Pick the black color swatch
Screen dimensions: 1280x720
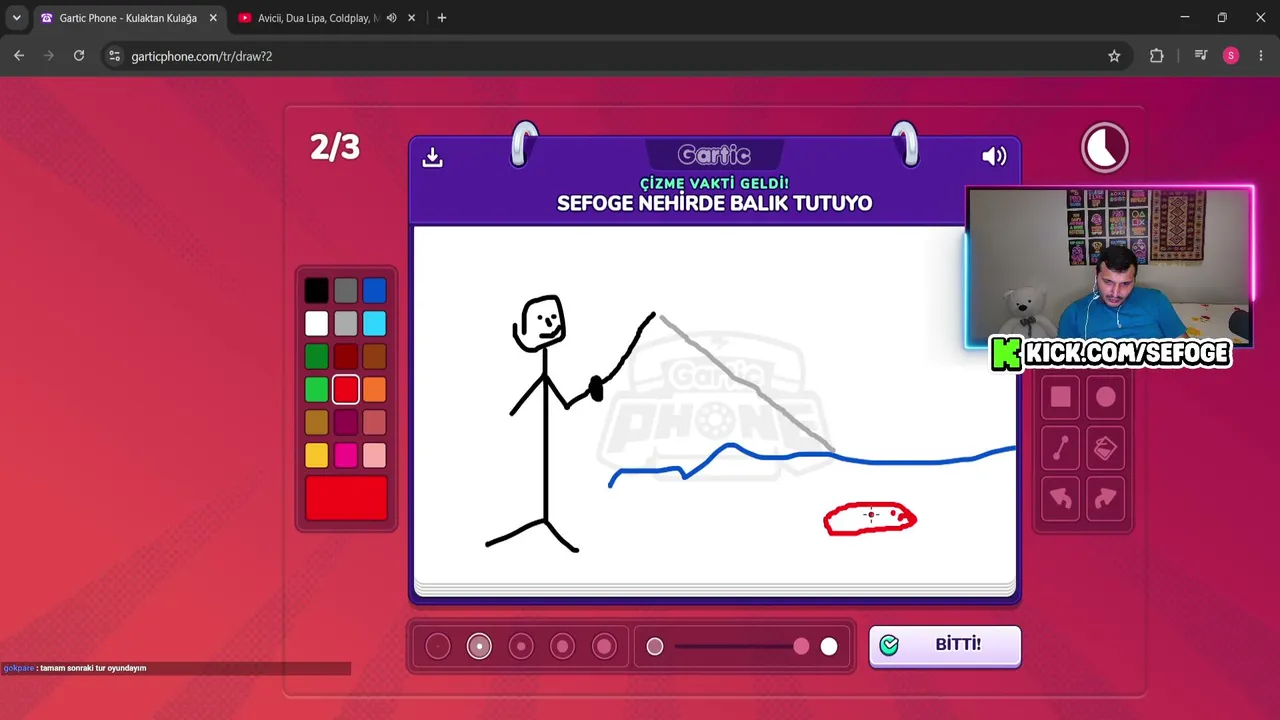pyautogui.click(x=316, y=290)
